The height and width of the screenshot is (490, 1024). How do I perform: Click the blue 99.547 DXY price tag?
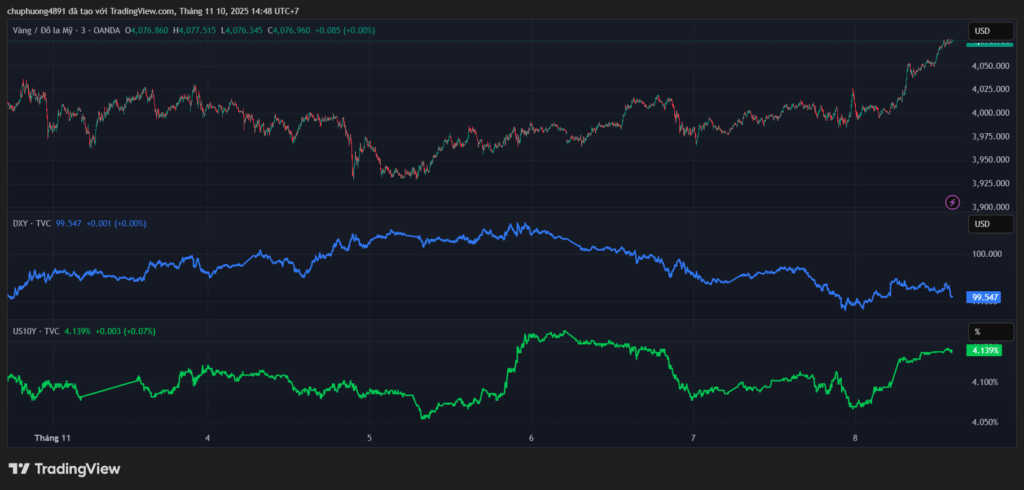984,297
